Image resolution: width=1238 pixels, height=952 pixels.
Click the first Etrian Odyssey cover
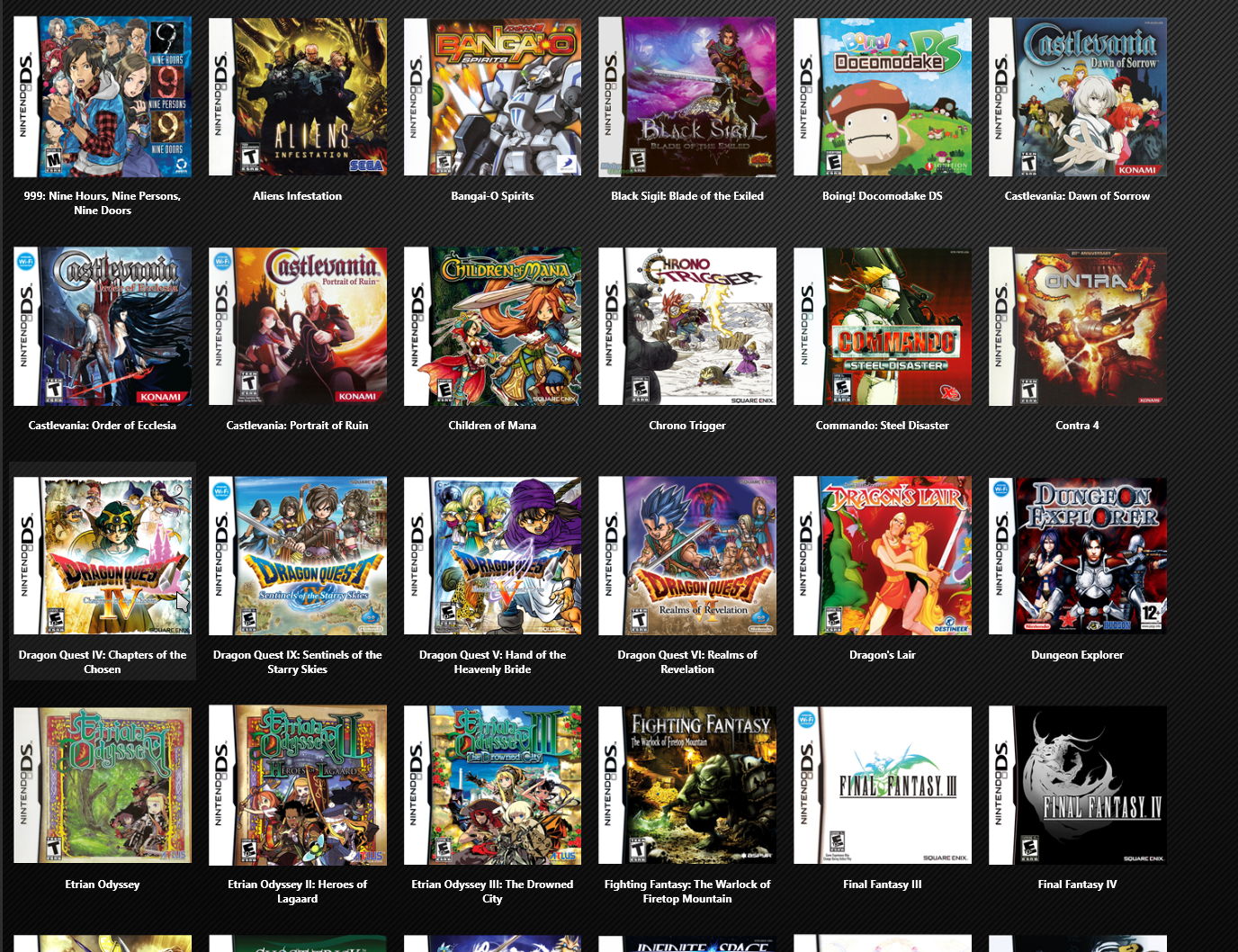coord(103,786)
